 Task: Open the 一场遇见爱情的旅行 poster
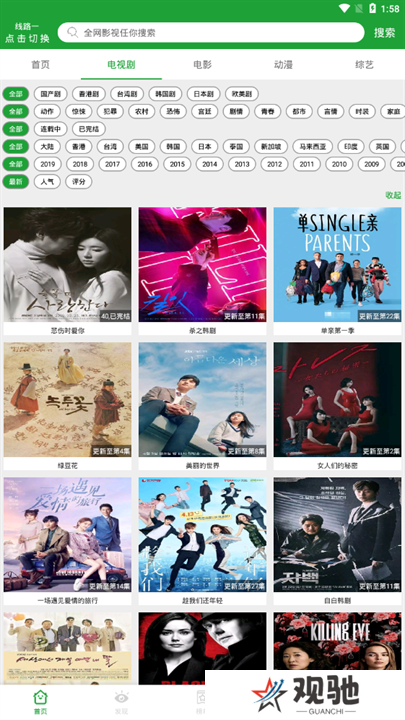coord(68,534)
